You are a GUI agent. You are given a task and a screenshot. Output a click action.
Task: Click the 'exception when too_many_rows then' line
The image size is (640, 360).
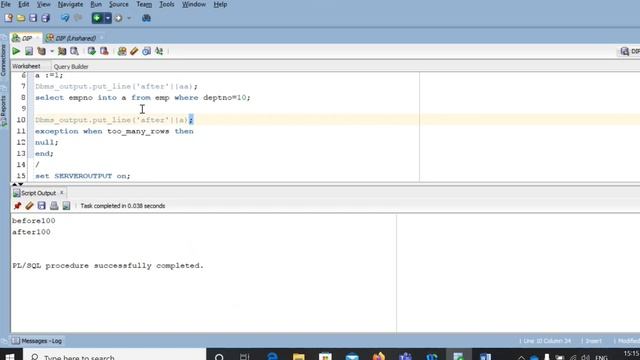[114, 131]
